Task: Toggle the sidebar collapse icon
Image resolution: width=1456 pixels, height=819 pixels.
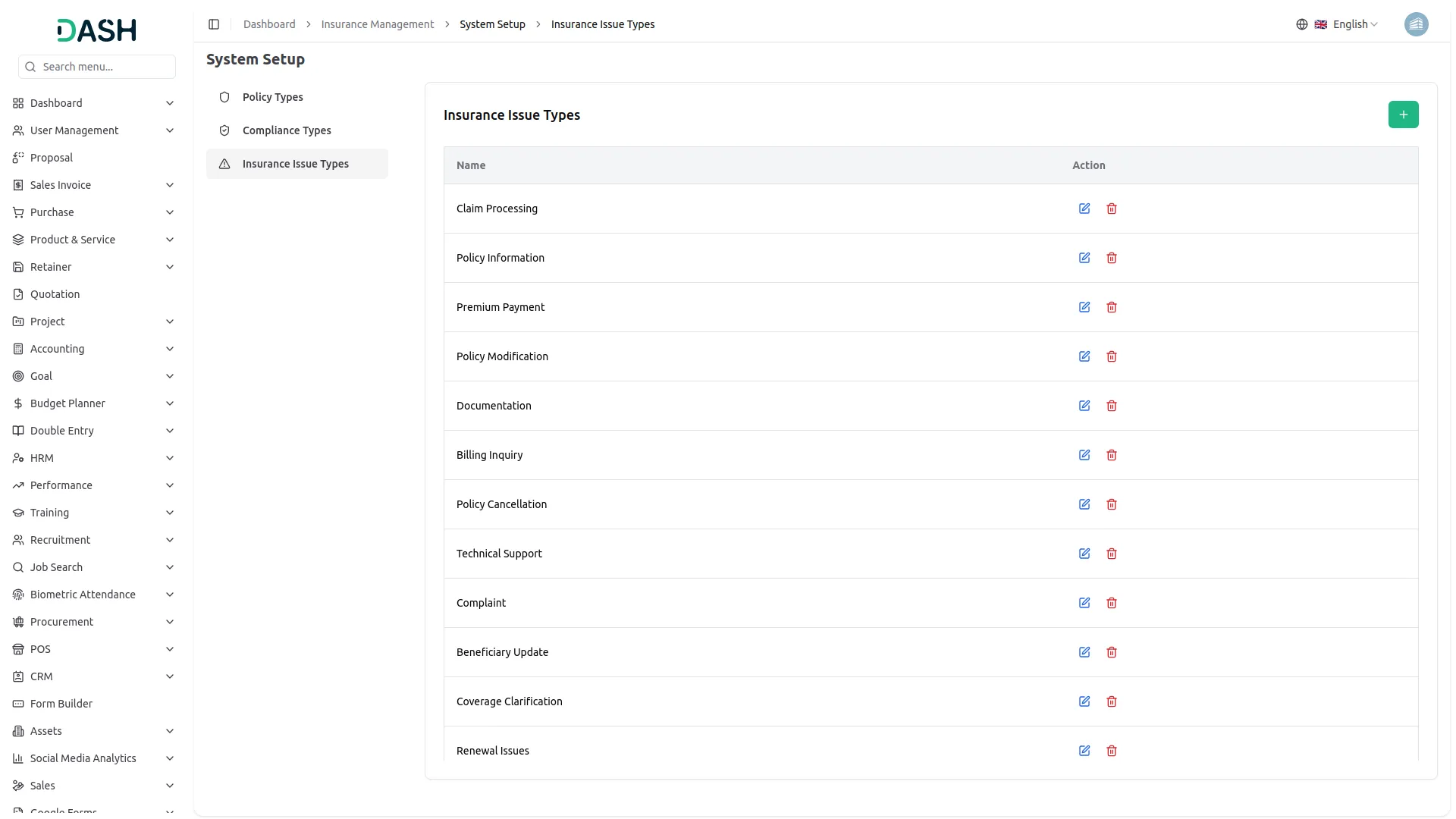Action: point(214,24)
